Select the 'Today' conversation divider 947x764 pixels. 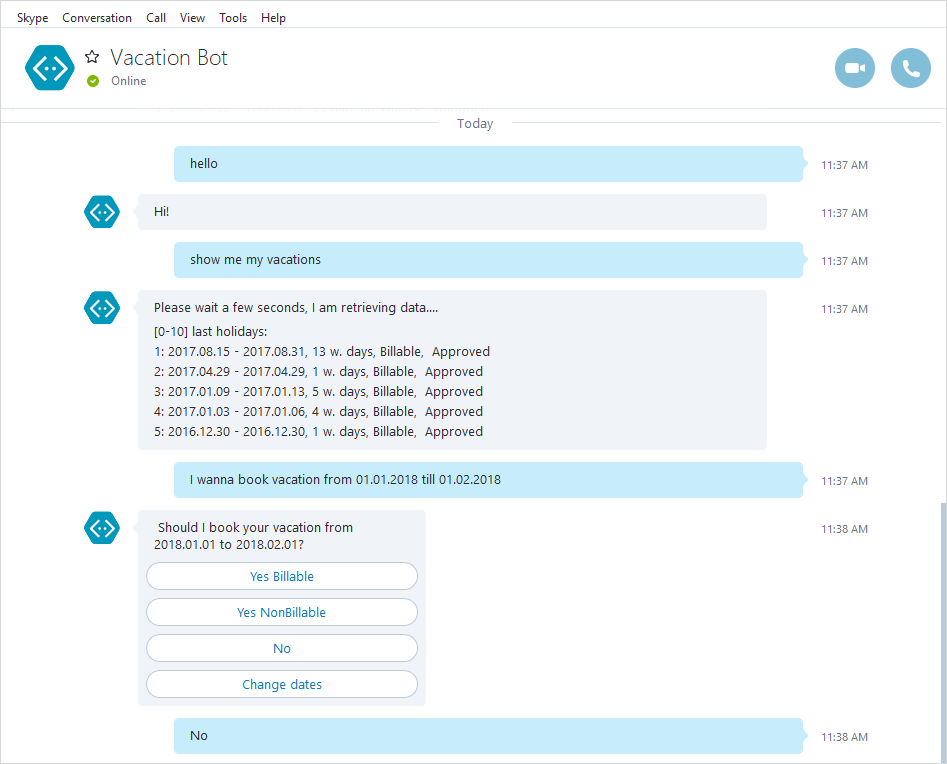(x=474, y=123)
